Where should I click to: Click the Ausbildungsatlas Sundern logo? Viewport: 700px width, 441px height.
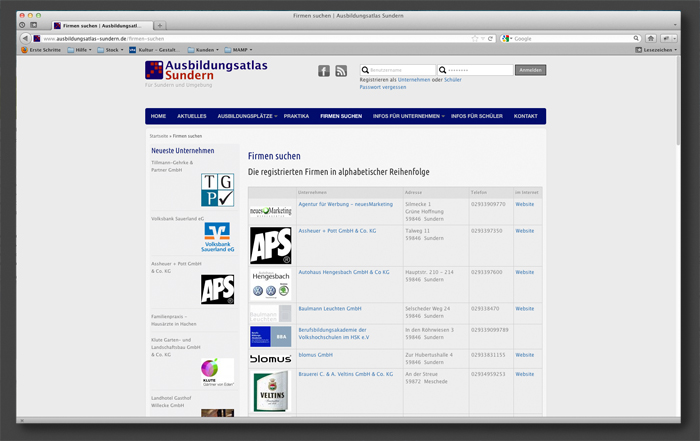(x=206, y=71)
